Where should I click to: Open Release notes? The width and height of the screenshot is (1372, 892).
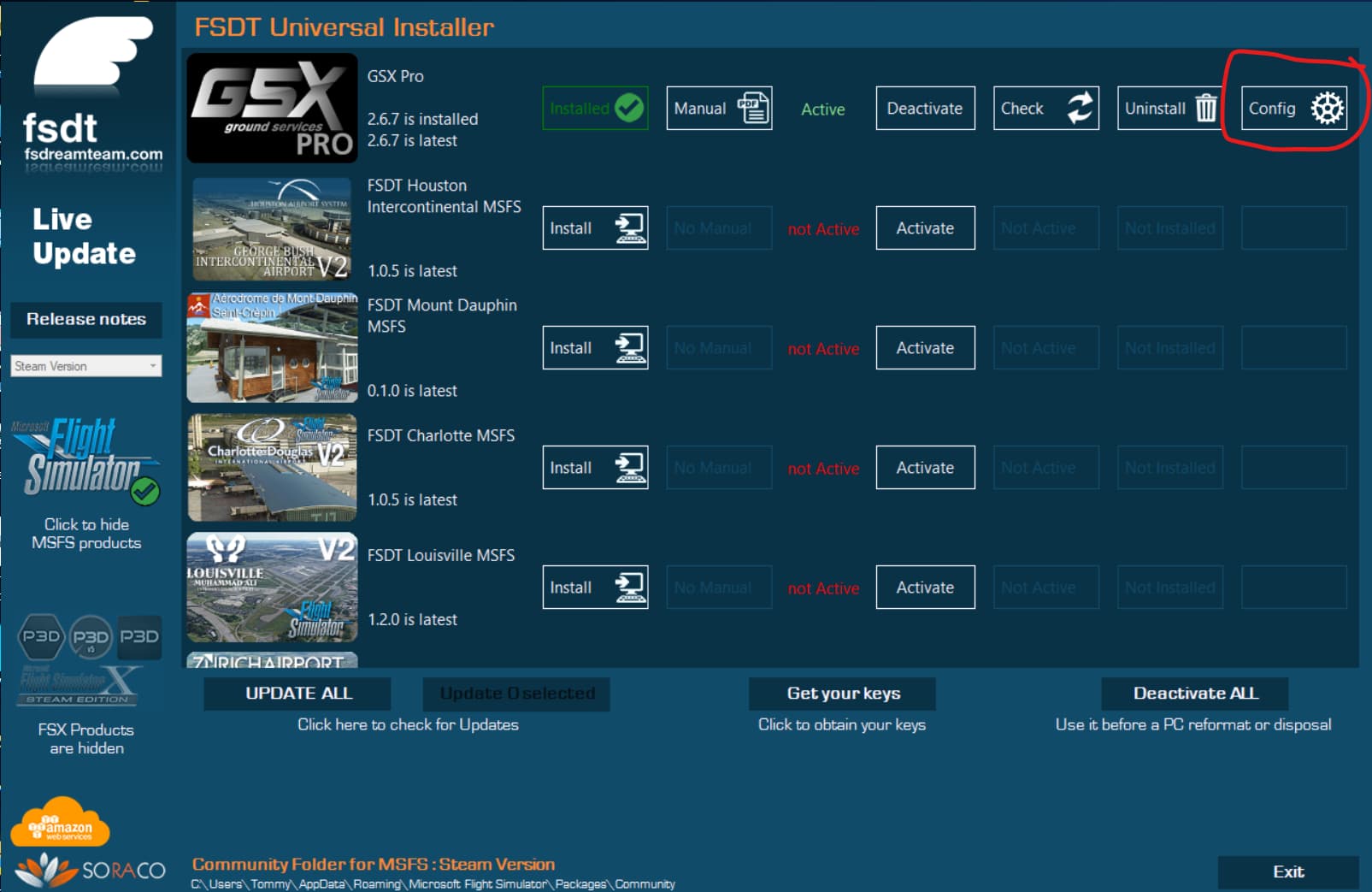pyautogui.click(x=86, y=319)
